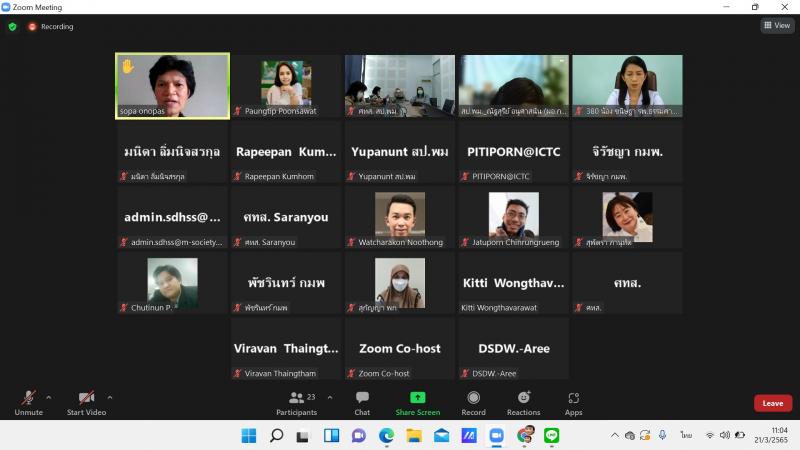800x450 pixels.
Task: Show hidden icons in system tray
Action: [x=614, y=435]
